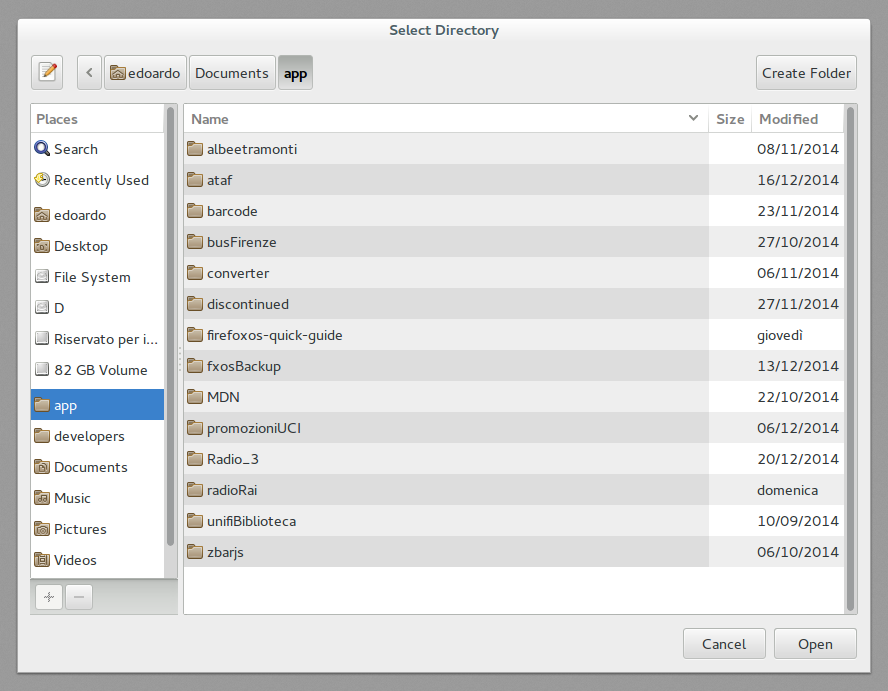
Task: Click the back arrow in path bar
Action: click(x=90, y=72)
